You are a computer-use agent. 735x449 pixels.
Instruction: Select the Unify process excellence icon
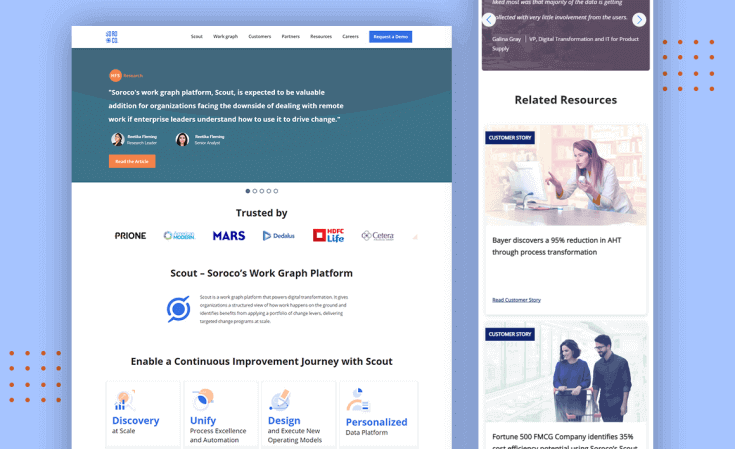click(203, 399)
